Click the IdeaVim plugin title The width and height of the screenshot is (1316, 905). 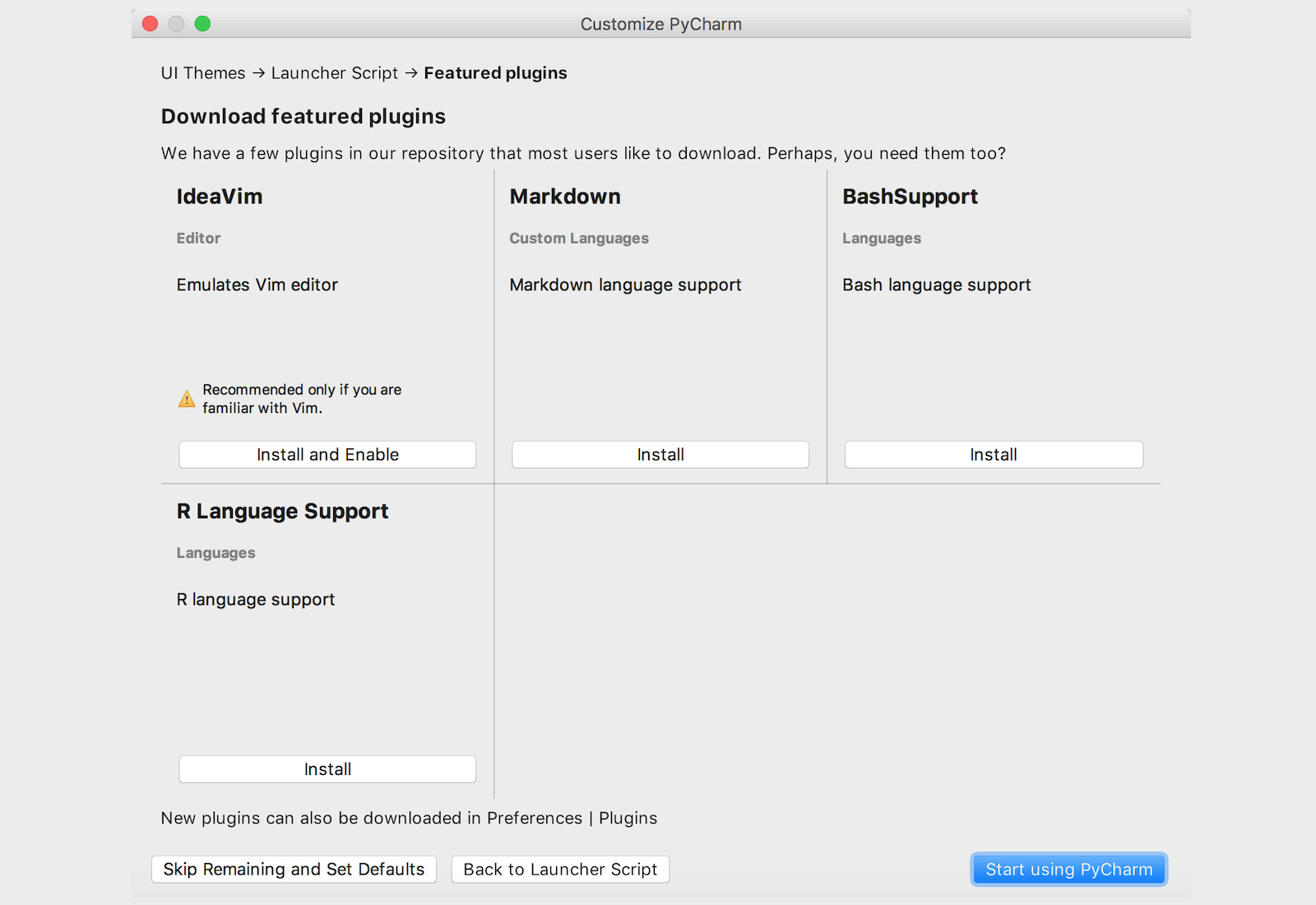220,197
